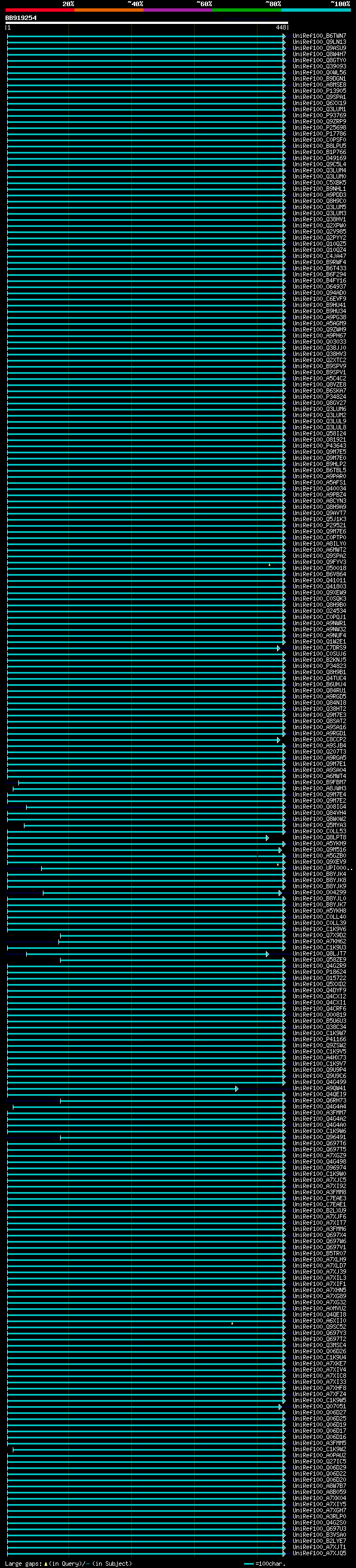
Task: Select hit UniRef100_Q5XXD2
Action: coord(319,985)
